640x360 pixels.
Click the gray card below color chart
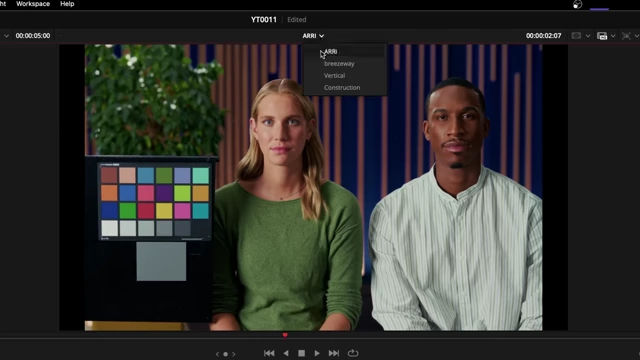tap(161, 262)
